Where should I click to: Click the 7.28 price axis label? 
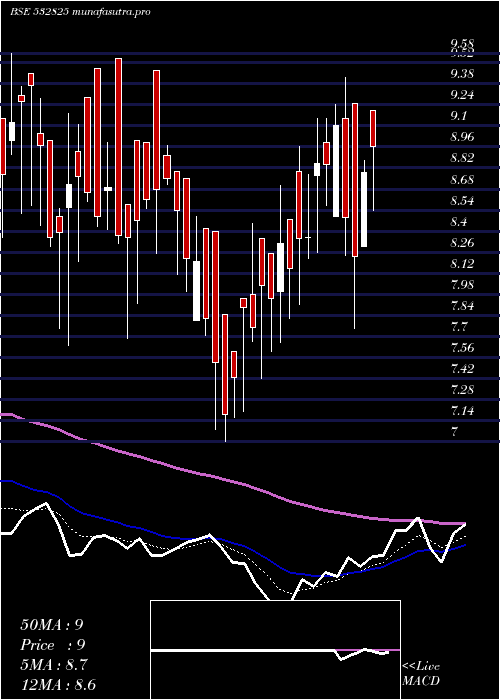[x=463, y=390]
